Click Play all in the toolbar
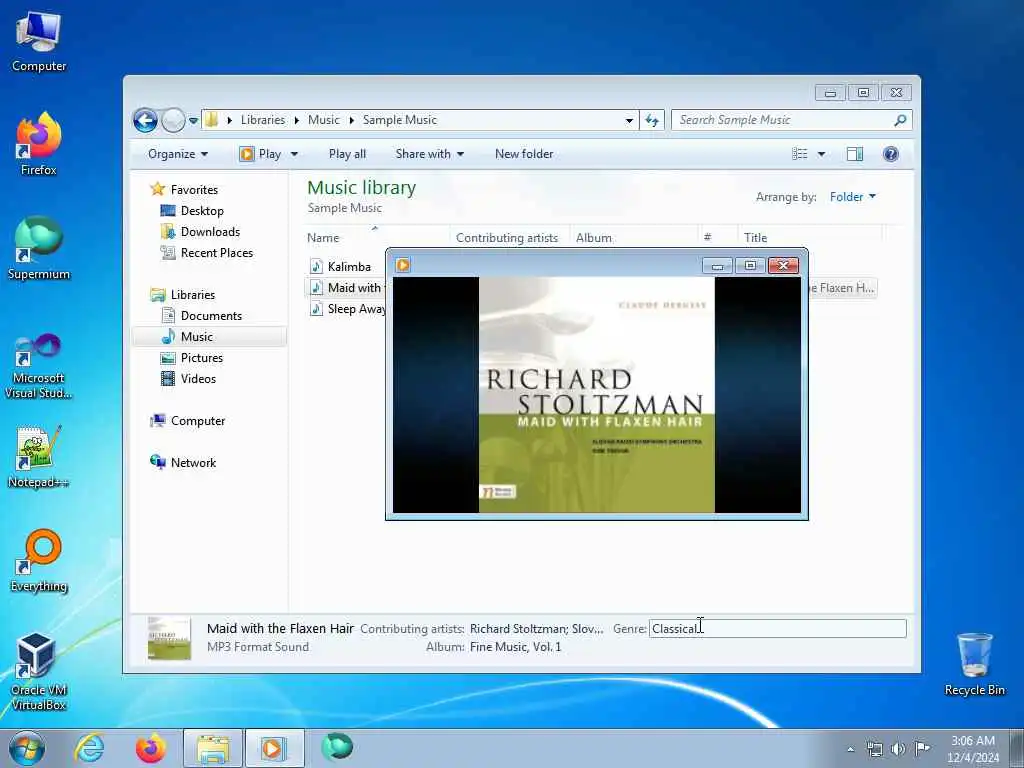1024x768 pixels. point(347,154)
